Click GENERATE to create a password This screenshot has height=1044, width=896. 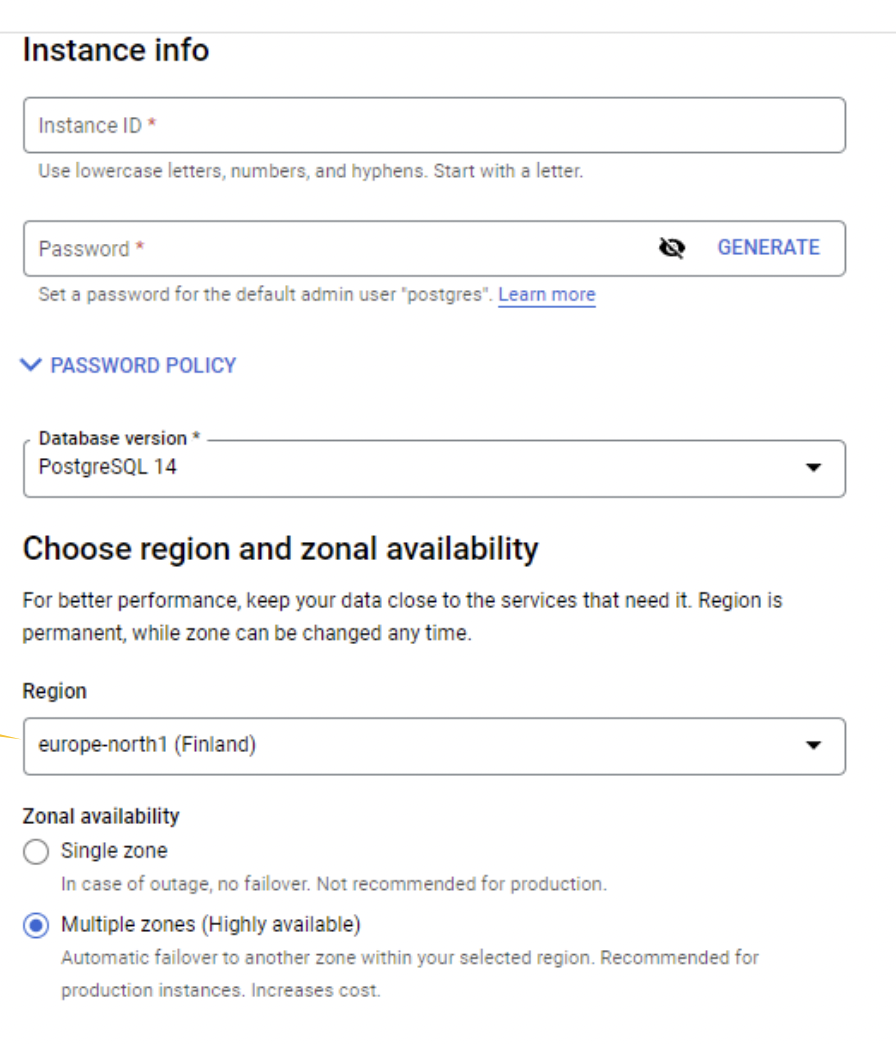[768, 248]
